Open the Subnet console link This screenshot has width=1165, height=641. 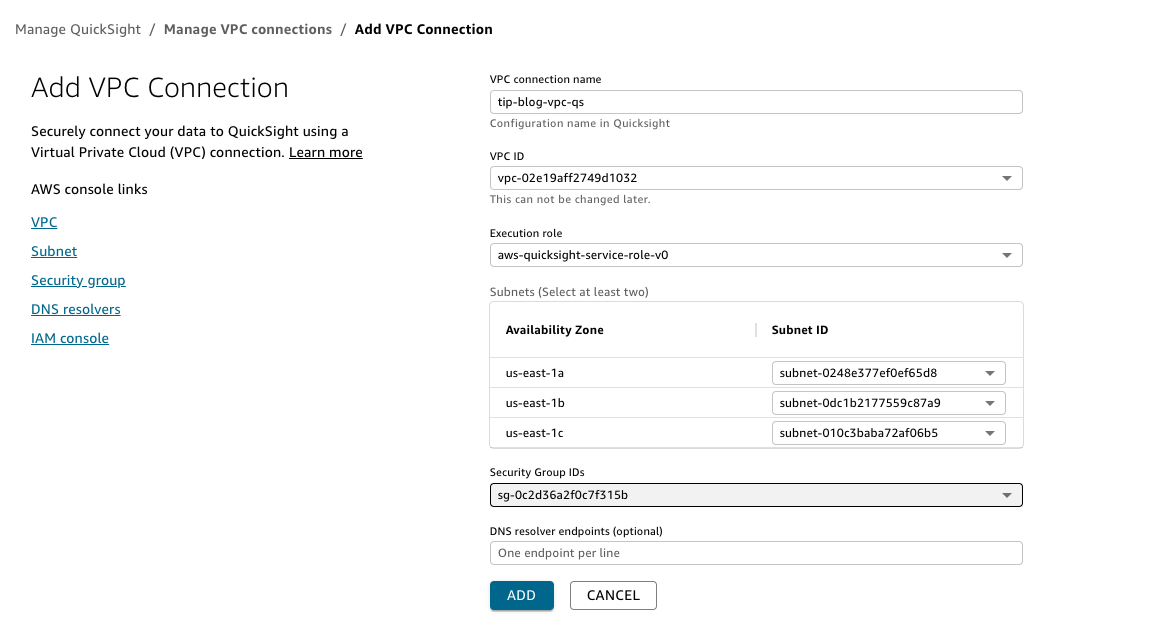coord(54,251)
